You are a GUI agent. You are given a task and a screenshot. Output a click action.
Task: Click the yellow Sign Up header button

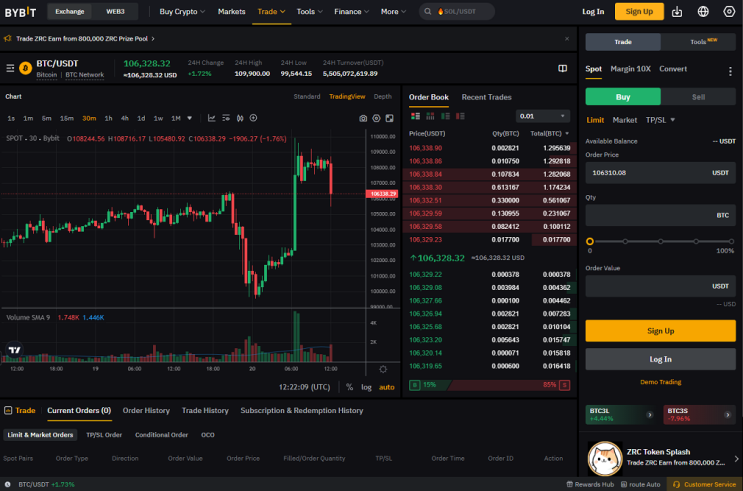639,11
